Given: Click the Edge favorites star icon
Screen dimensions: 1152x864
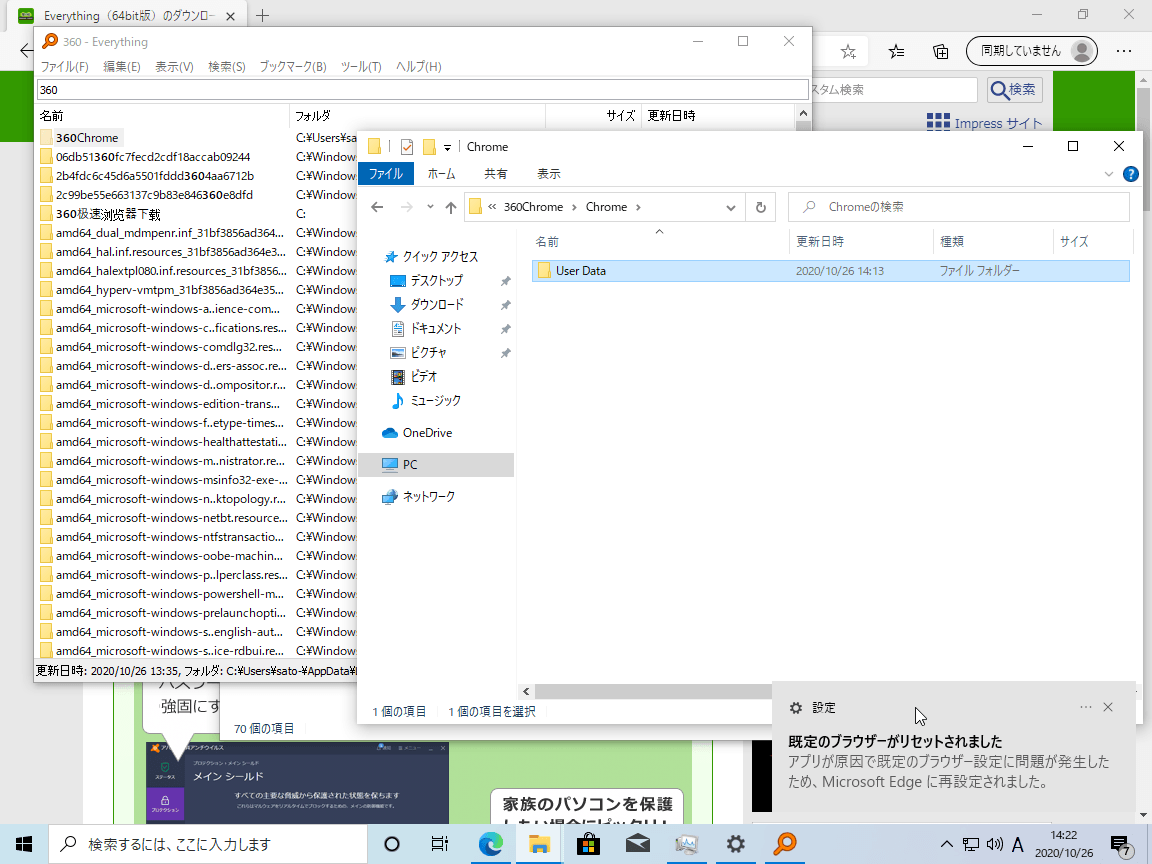Looking at the screenshot, I should pyautogui.click(x=848, y=51).
